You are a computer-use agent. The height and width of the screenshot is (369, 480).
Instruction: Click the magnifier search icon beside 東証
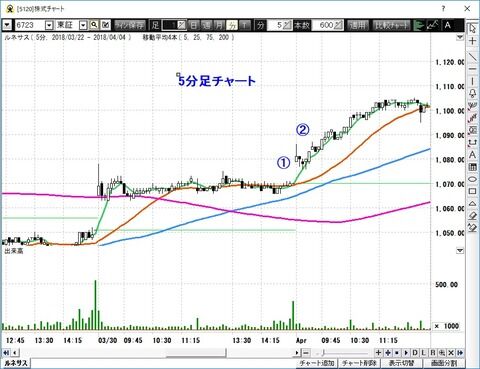94,25
